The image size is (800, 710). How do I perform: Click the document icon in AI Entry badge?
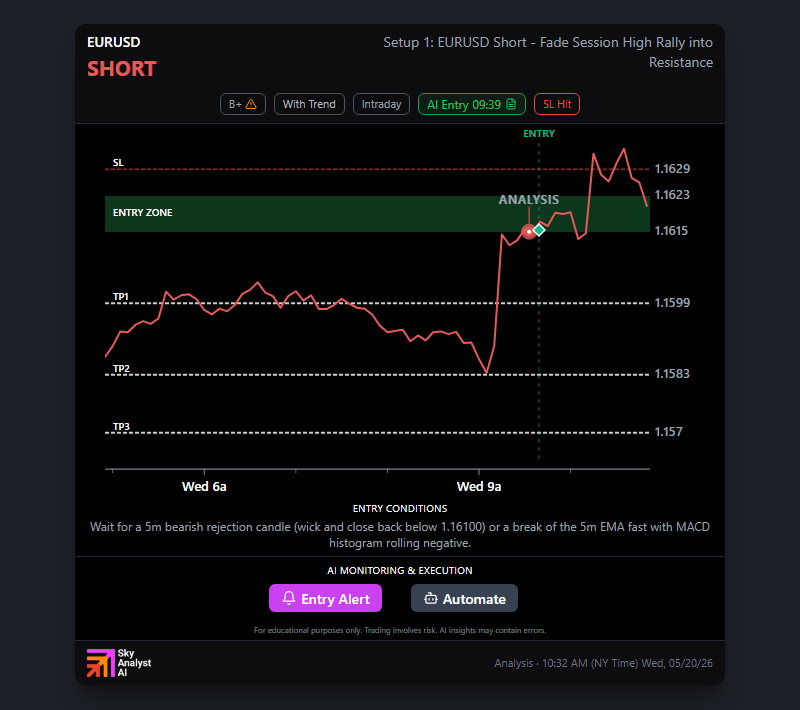[x=511, y=104]
